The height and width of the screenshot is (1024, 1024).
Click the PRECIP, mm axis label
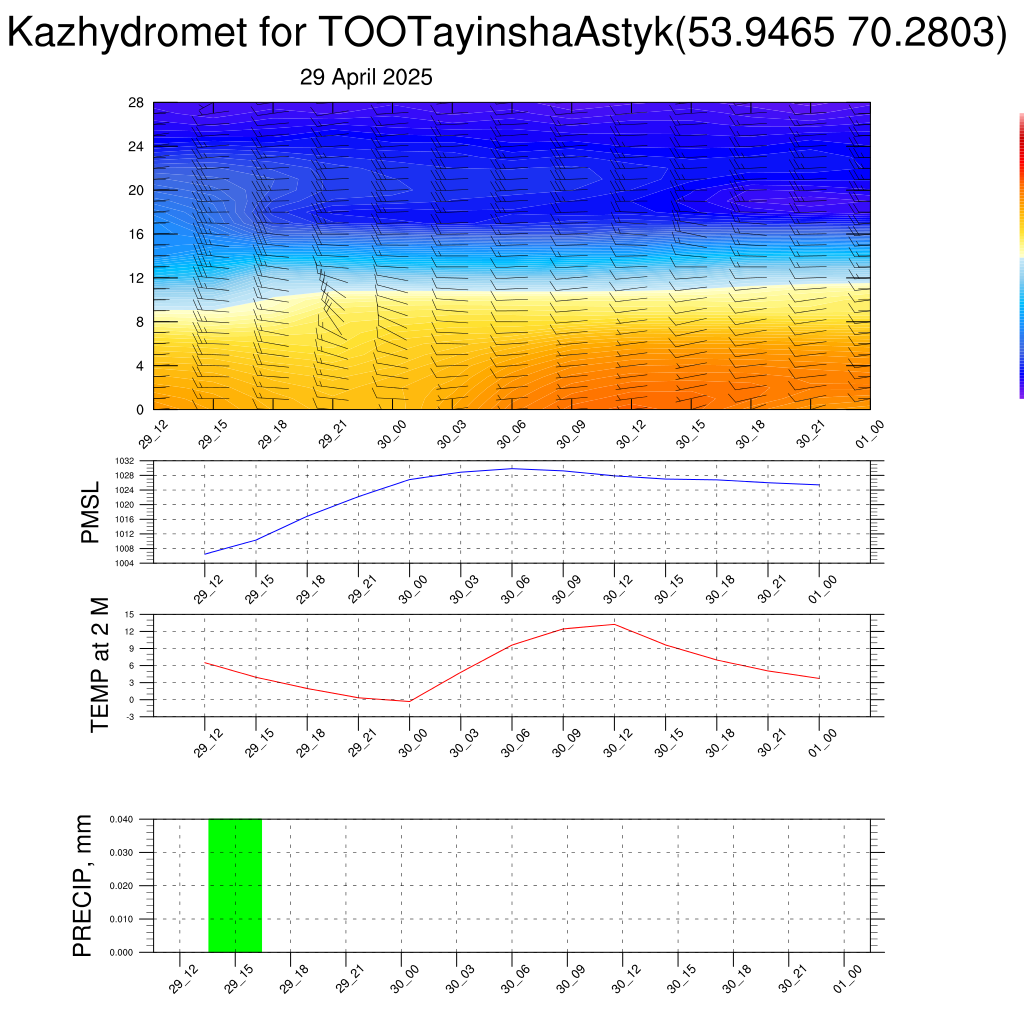82,886
